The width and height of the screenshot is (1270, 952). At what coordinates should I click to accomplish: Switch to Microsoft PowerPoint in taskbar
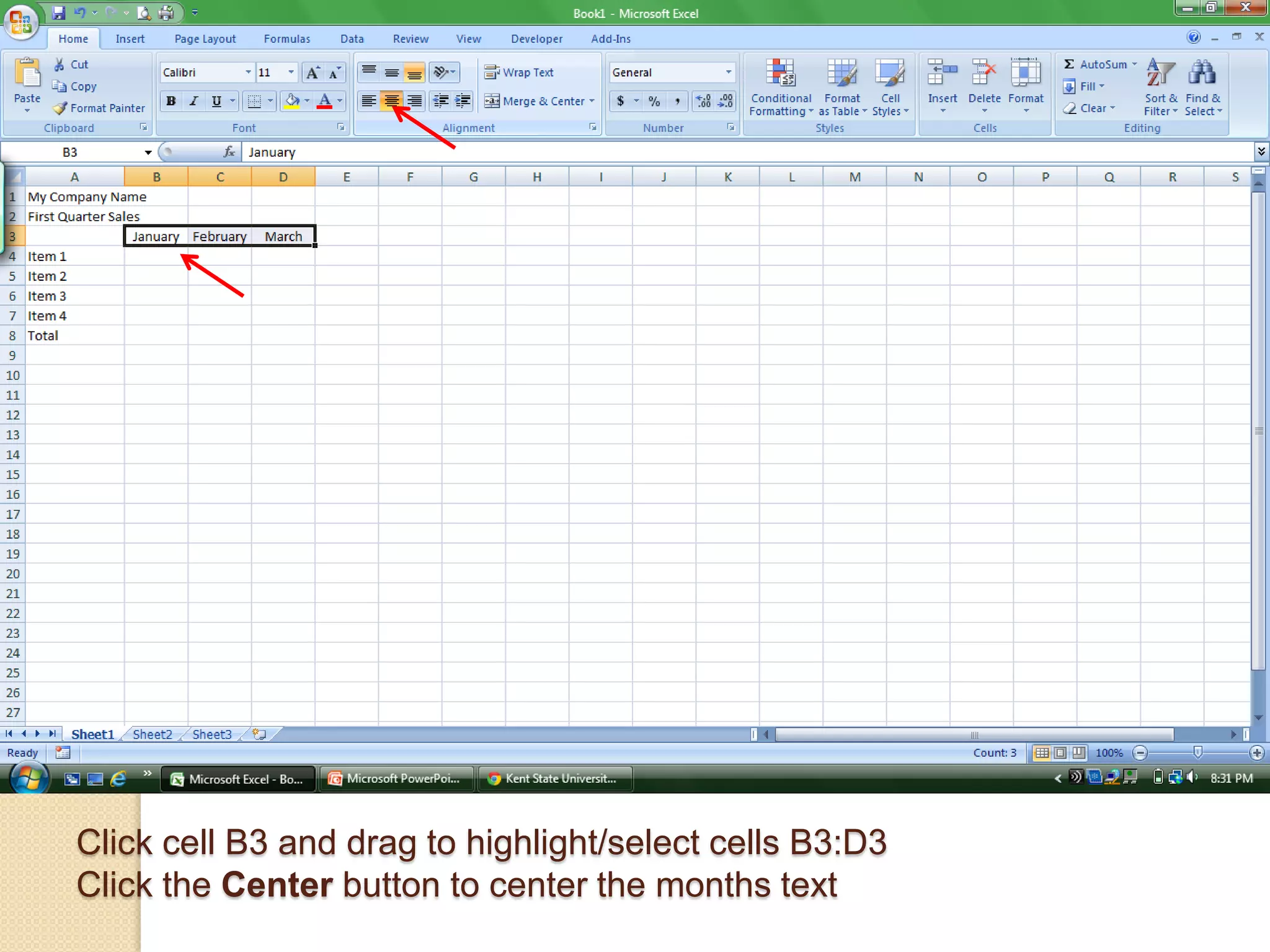397,778
